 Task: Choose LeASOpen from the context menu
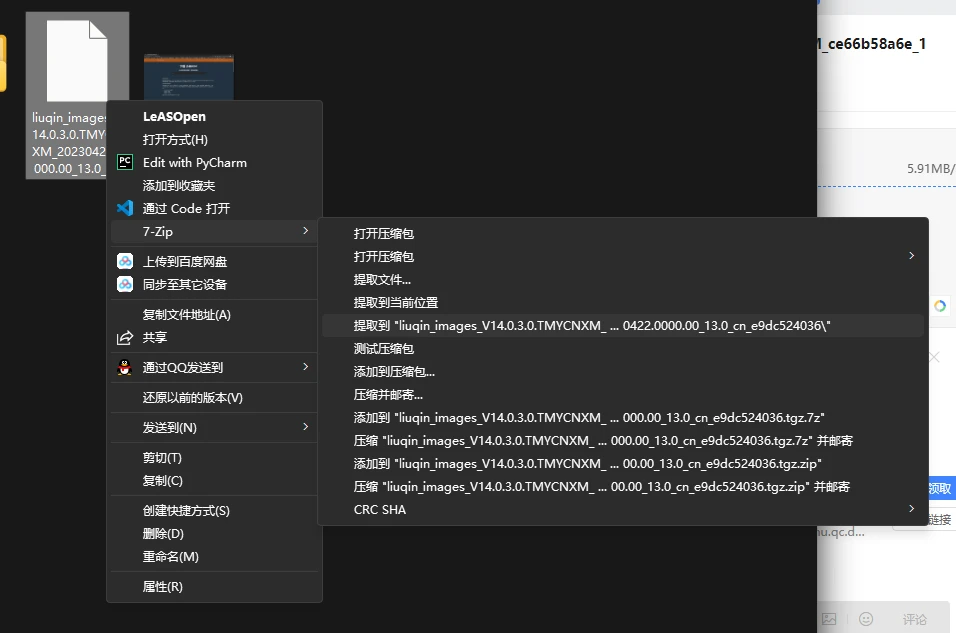point(214,116)
